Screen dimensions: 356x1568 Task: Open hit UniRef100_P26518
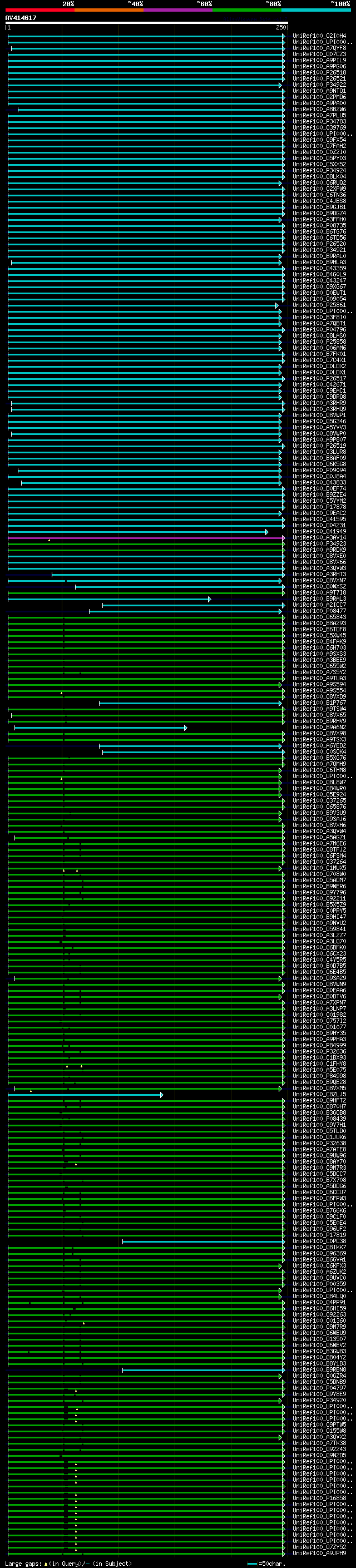click(319, 72)
